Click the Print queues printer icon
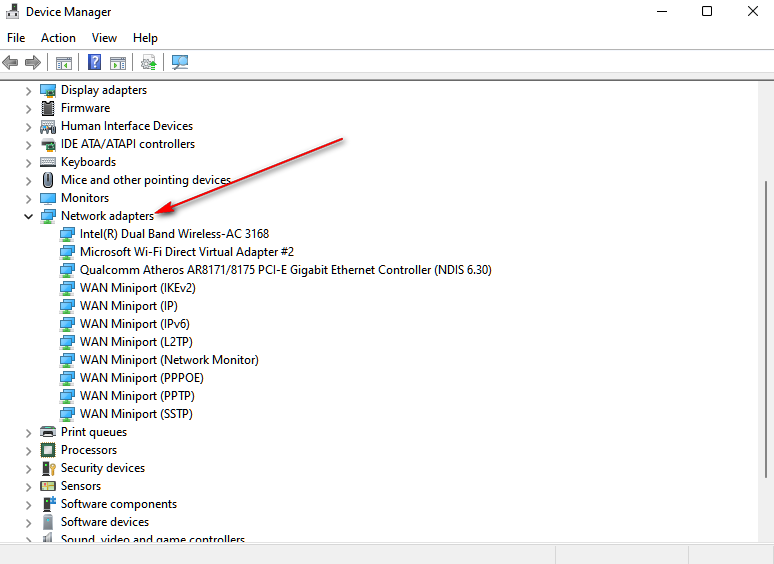 [x=48, y=432]
